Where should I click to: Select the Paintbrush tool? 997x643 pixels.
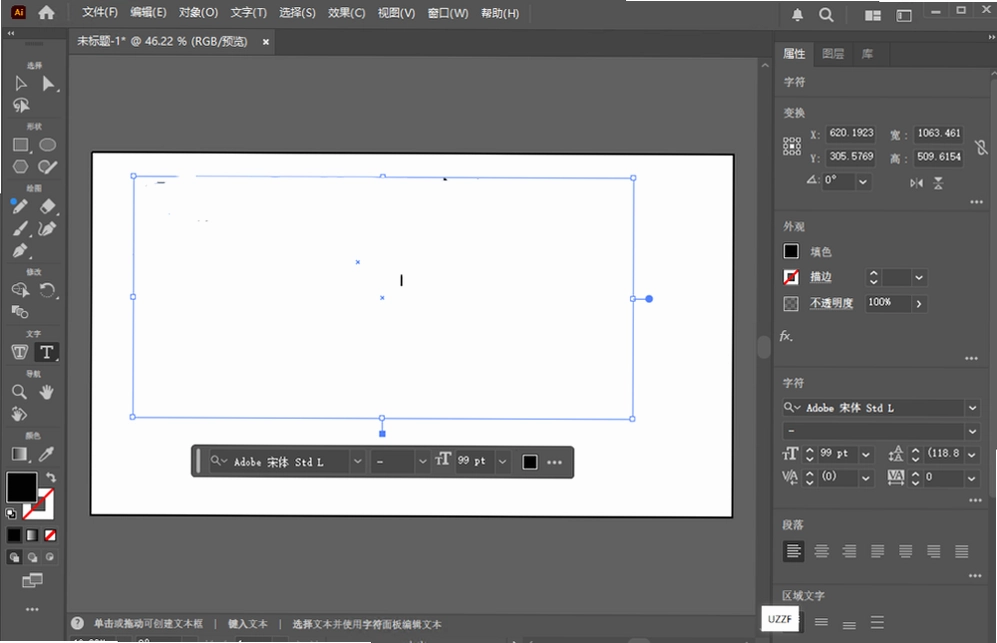tap(20, 228)
